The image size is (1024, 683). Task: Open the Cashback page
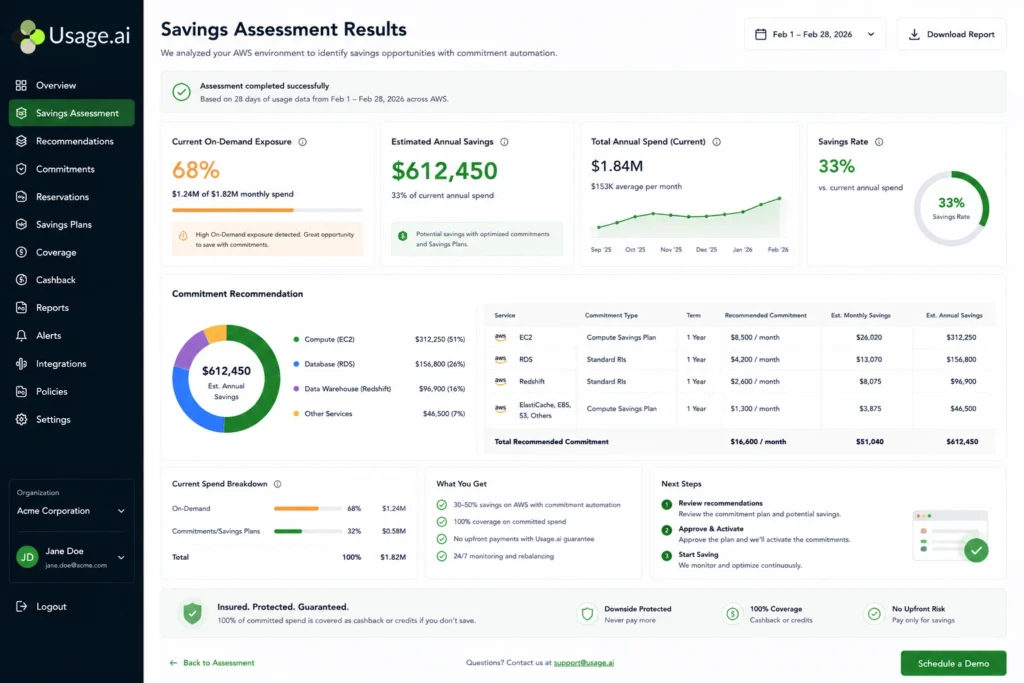tap(72, 280)
